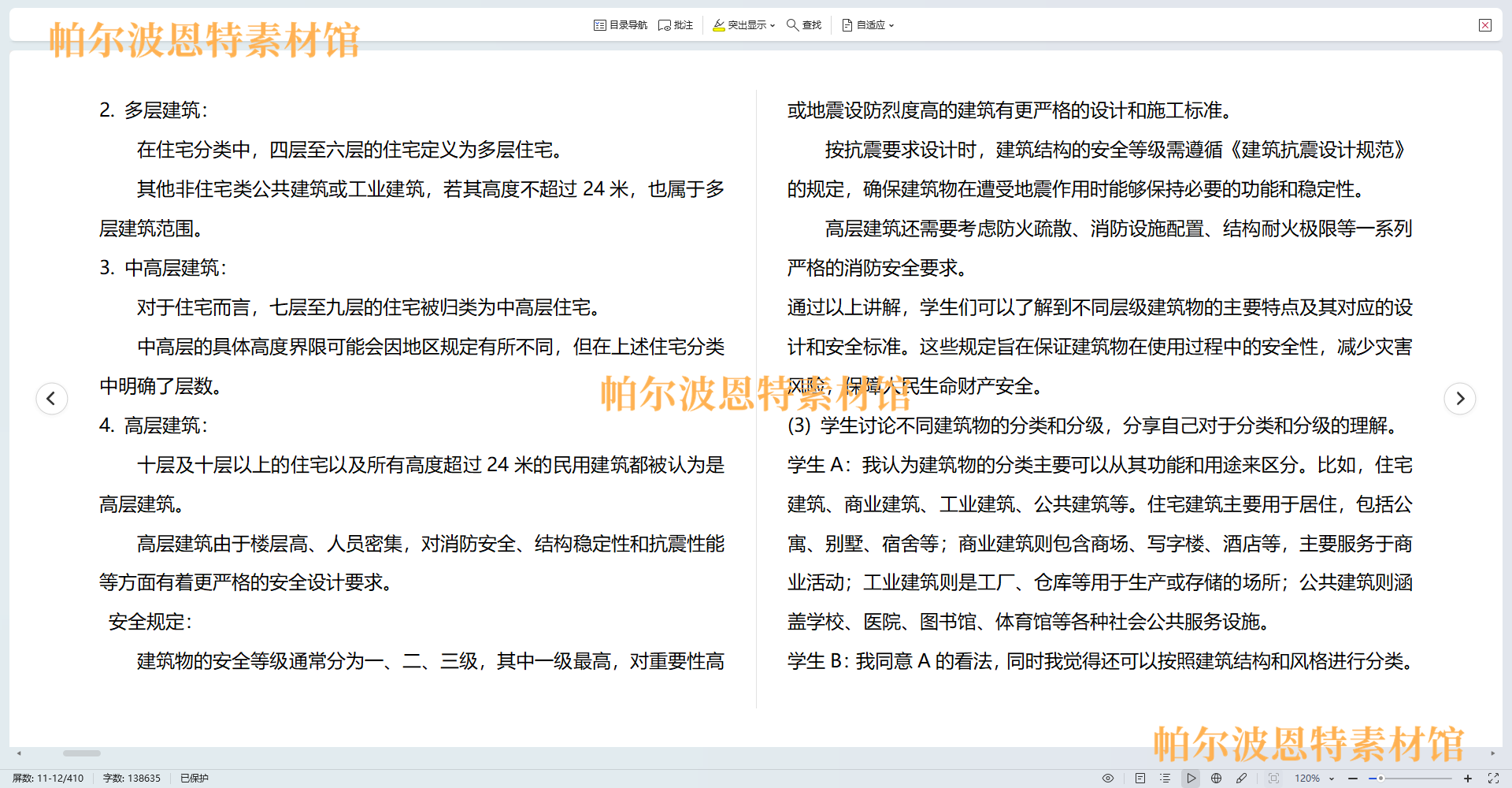
Task: Click the 已保护 protected status
Action: (195, 778)
